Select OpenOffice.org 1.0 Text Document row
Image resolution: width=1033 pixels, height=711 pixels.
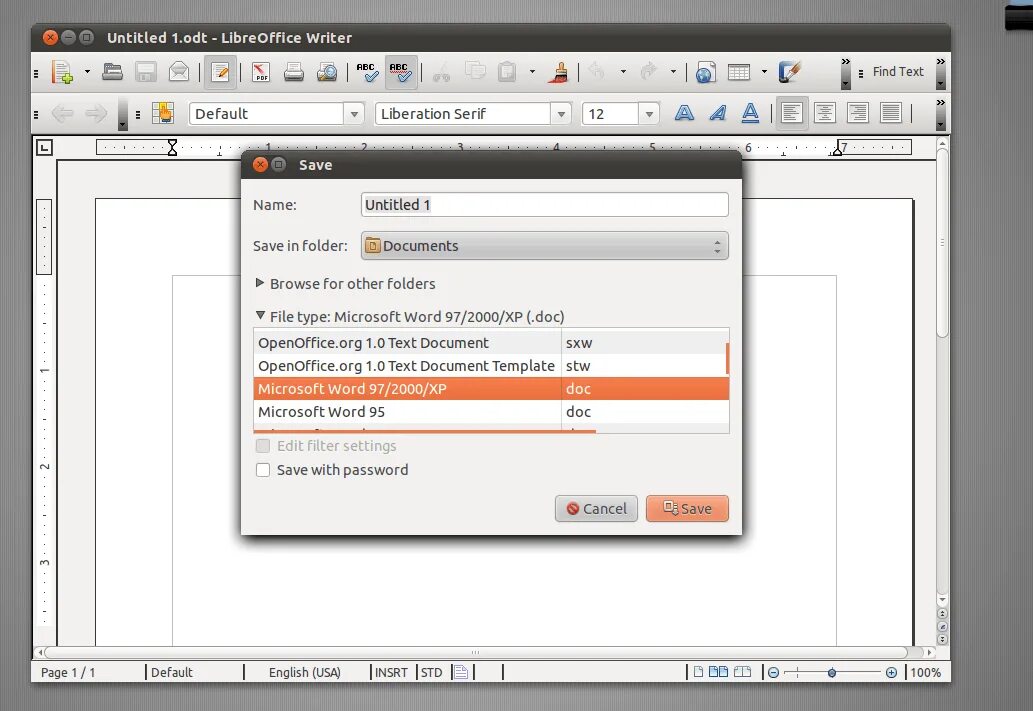pos(491,343)
